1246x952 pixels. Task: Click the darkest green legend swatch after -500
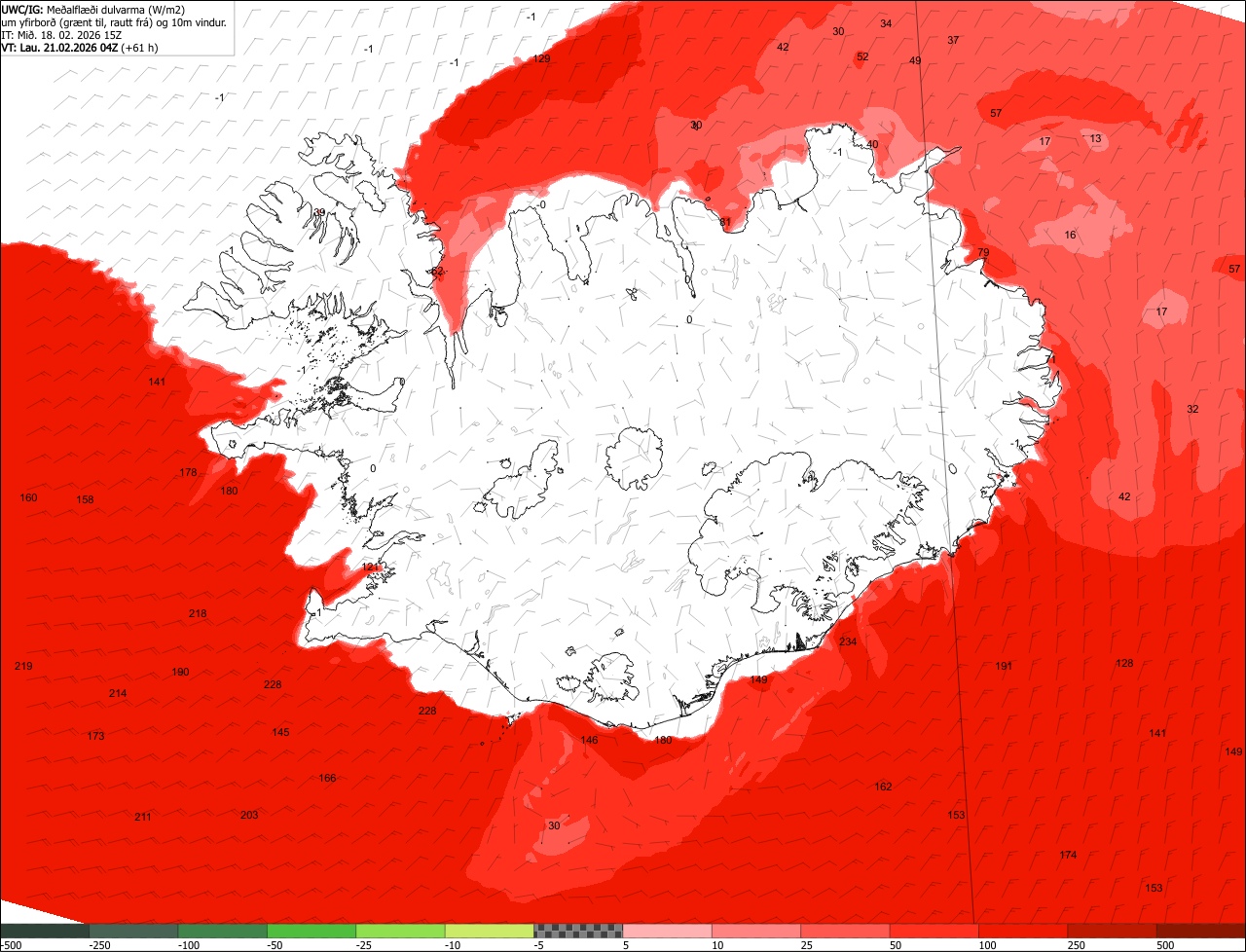pyautogui.click(x=44, y=931)
